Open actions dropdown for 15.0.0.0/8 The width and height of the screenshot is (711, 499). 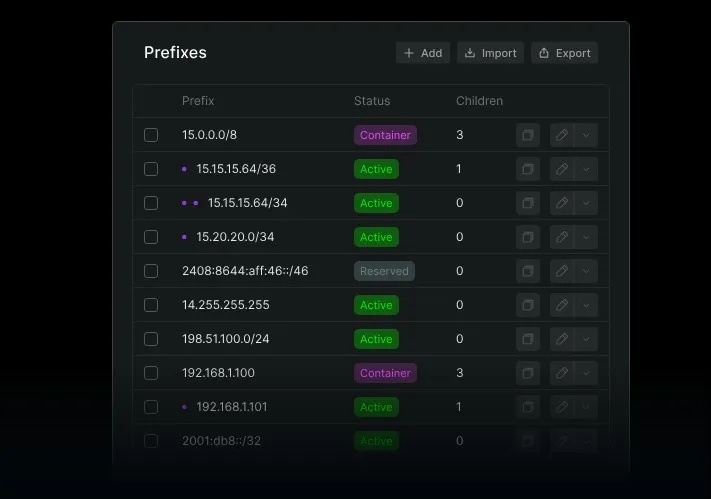point(587,135)
